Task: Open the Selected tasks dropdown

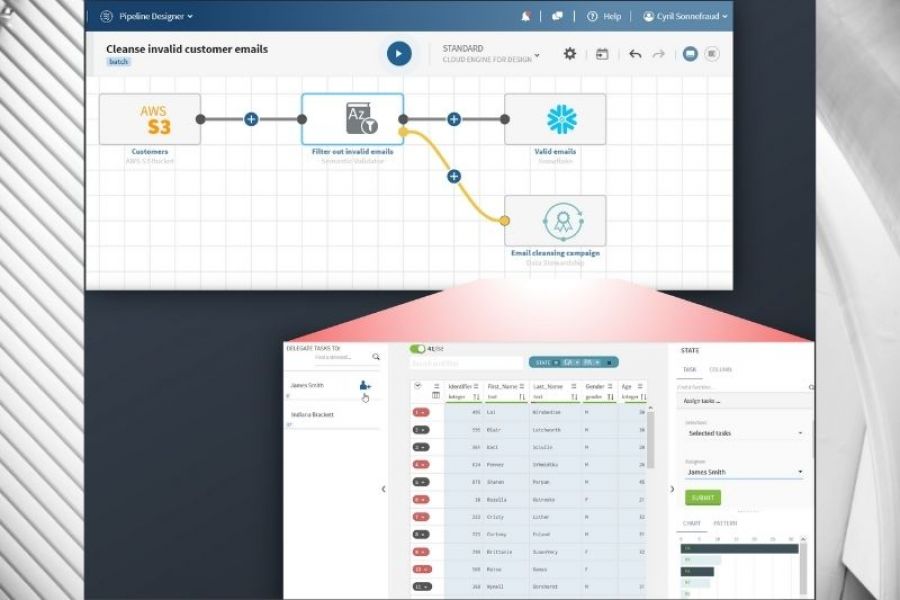Action: click(743, 433)
